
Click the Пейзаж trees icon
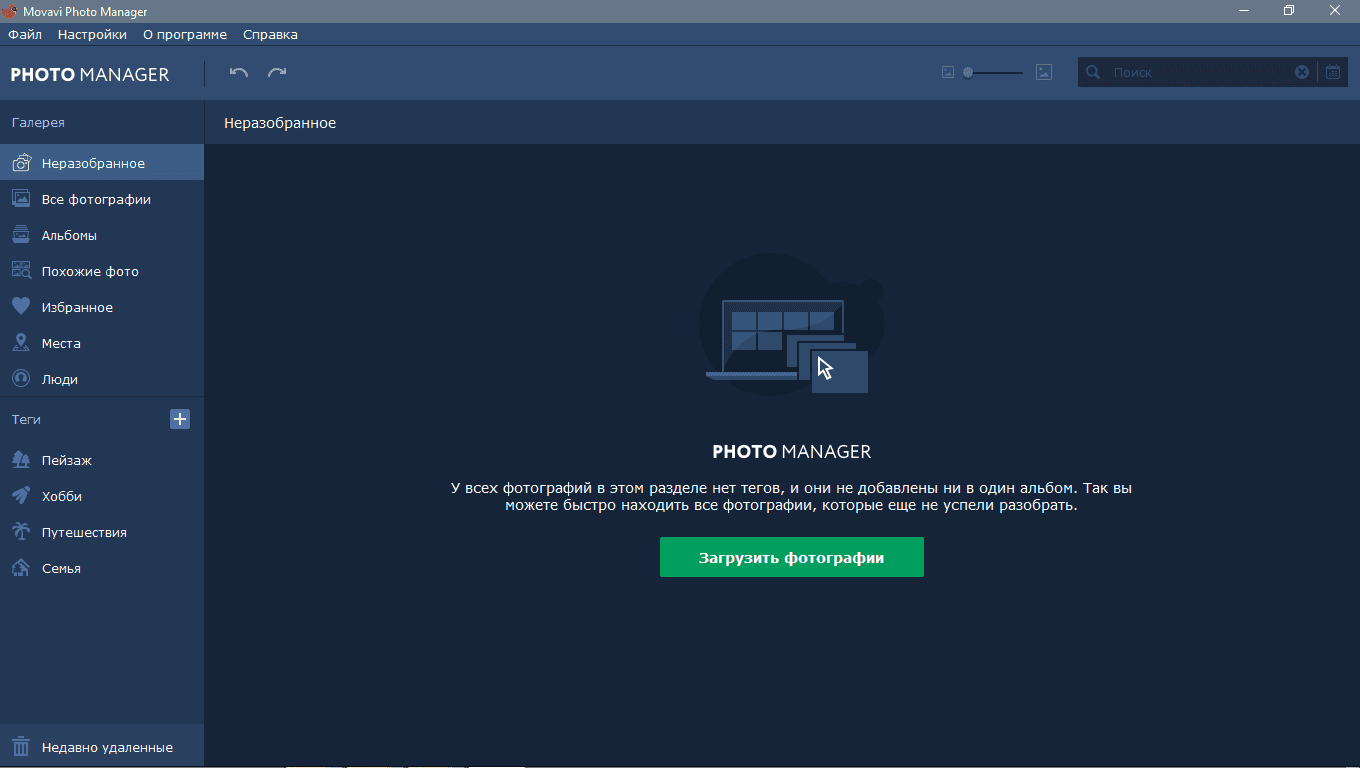tap(21, 460)
